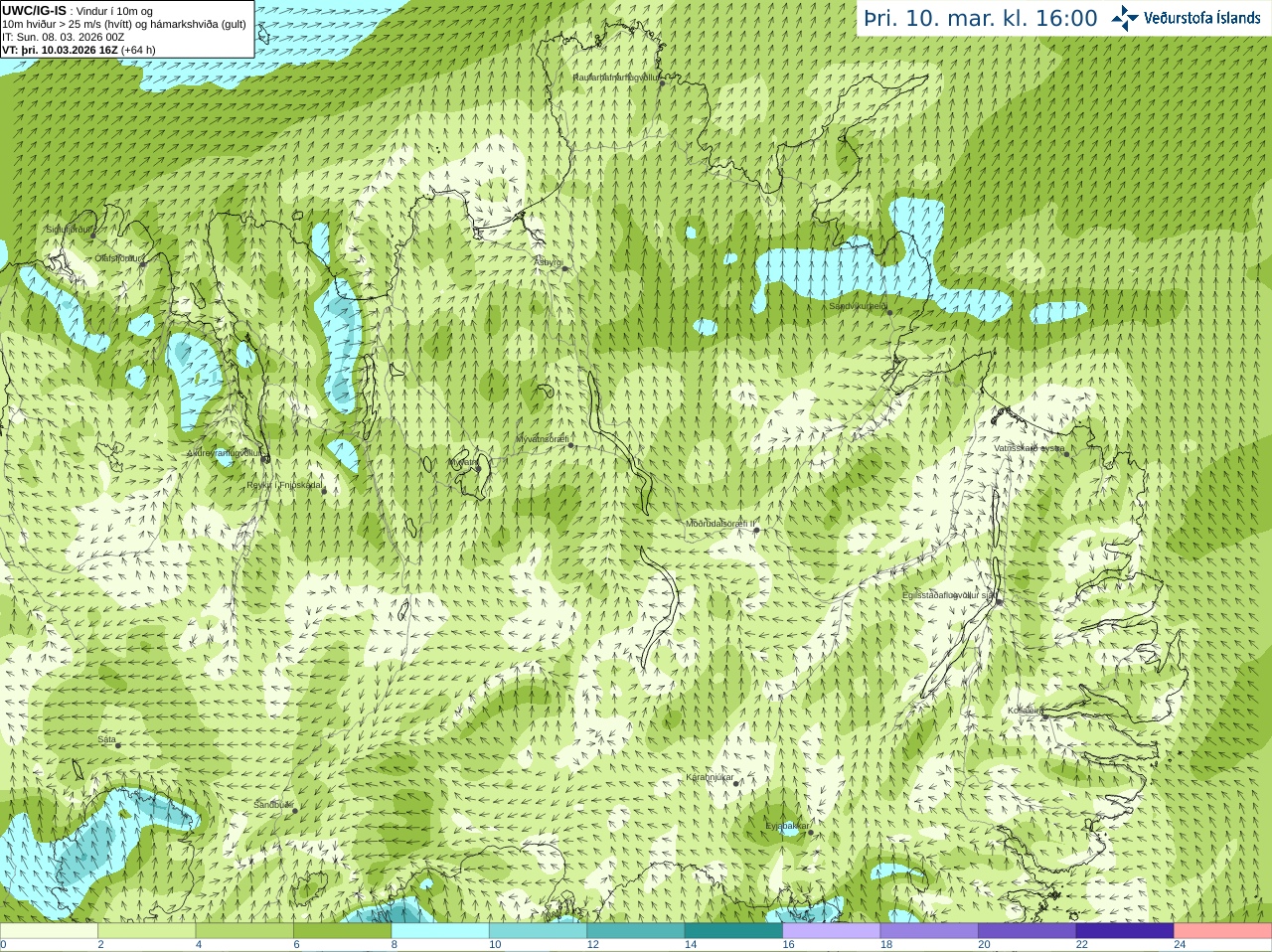The height and width of the screenshot is (952, 1272).
Task: Select the 0–2 m/s pale legend swatch
Action: 49,931
